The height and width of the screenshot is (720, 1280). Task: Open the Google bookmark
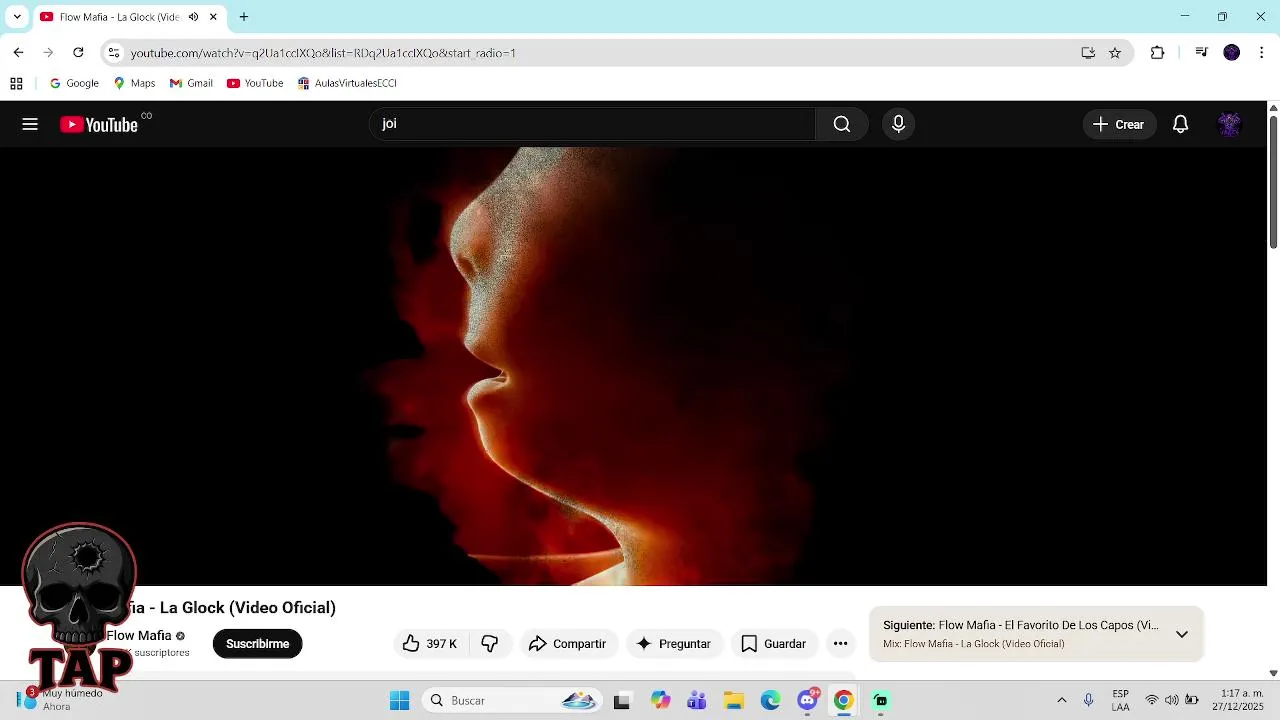pos(74,84)
